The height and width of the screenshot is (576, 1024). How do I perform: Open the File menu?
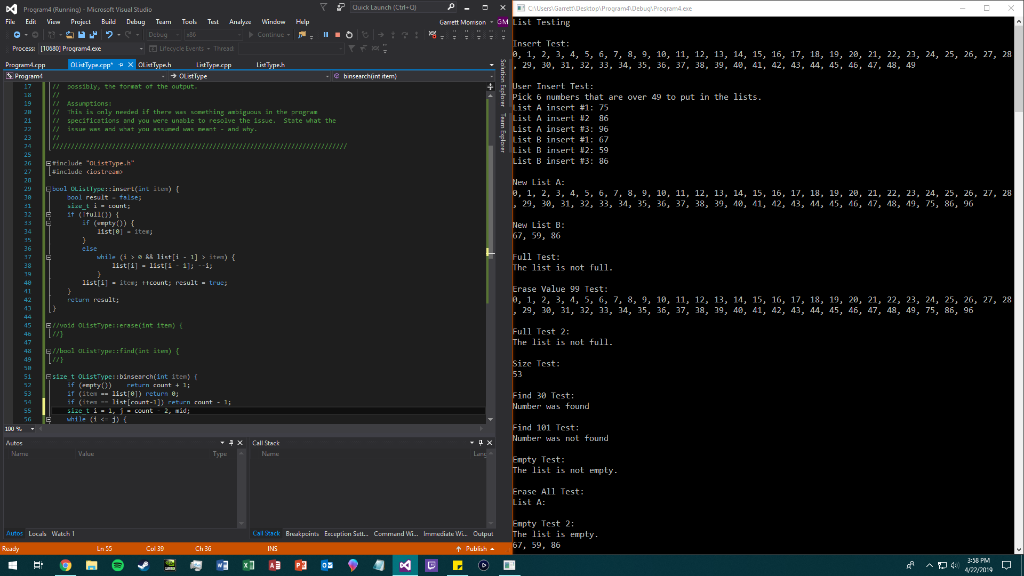[10, 22]
